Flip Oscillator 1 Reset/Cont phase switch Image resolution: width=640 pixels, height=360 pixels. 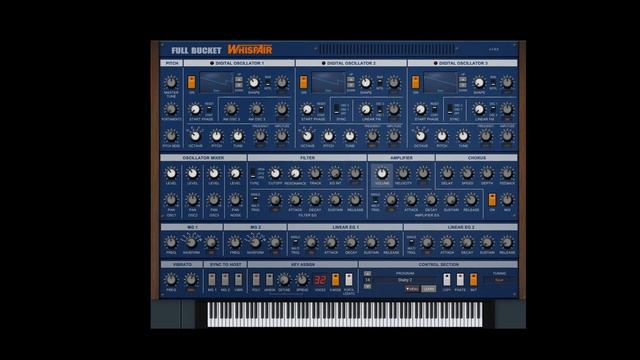click(209, 109)
